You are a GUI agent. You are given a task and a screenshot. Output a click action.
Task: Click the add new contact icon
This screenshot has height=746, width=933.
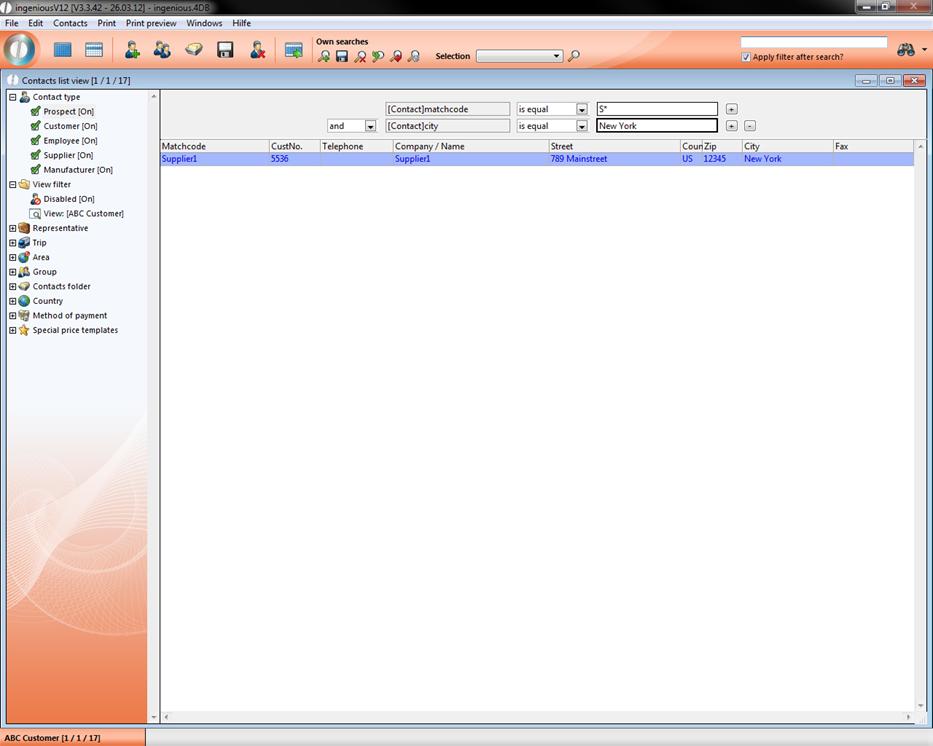(x=131, y=50)
